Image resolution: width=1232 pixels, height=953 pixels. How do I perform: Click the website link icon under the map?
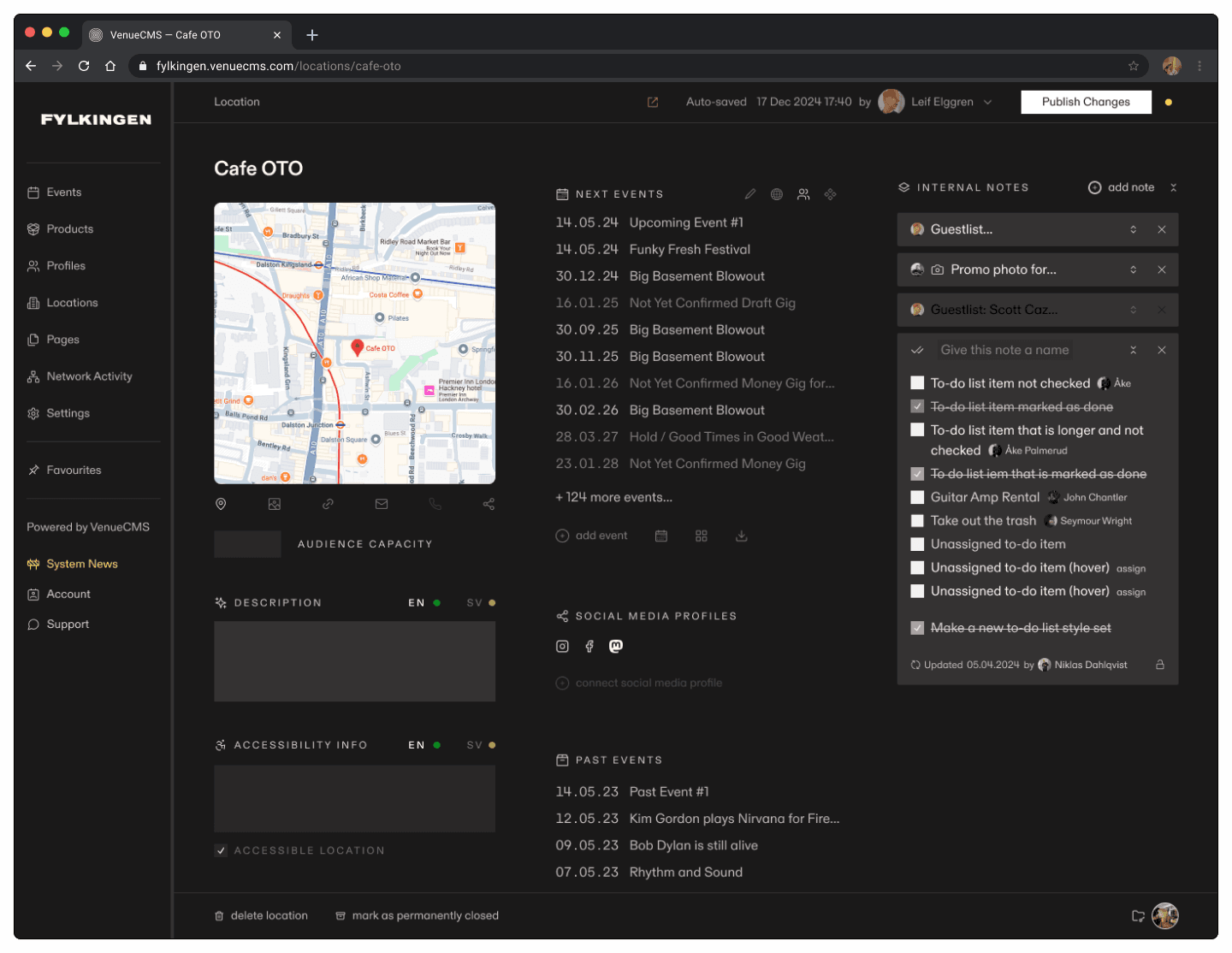pyautogui.click(x=328, y=504)
